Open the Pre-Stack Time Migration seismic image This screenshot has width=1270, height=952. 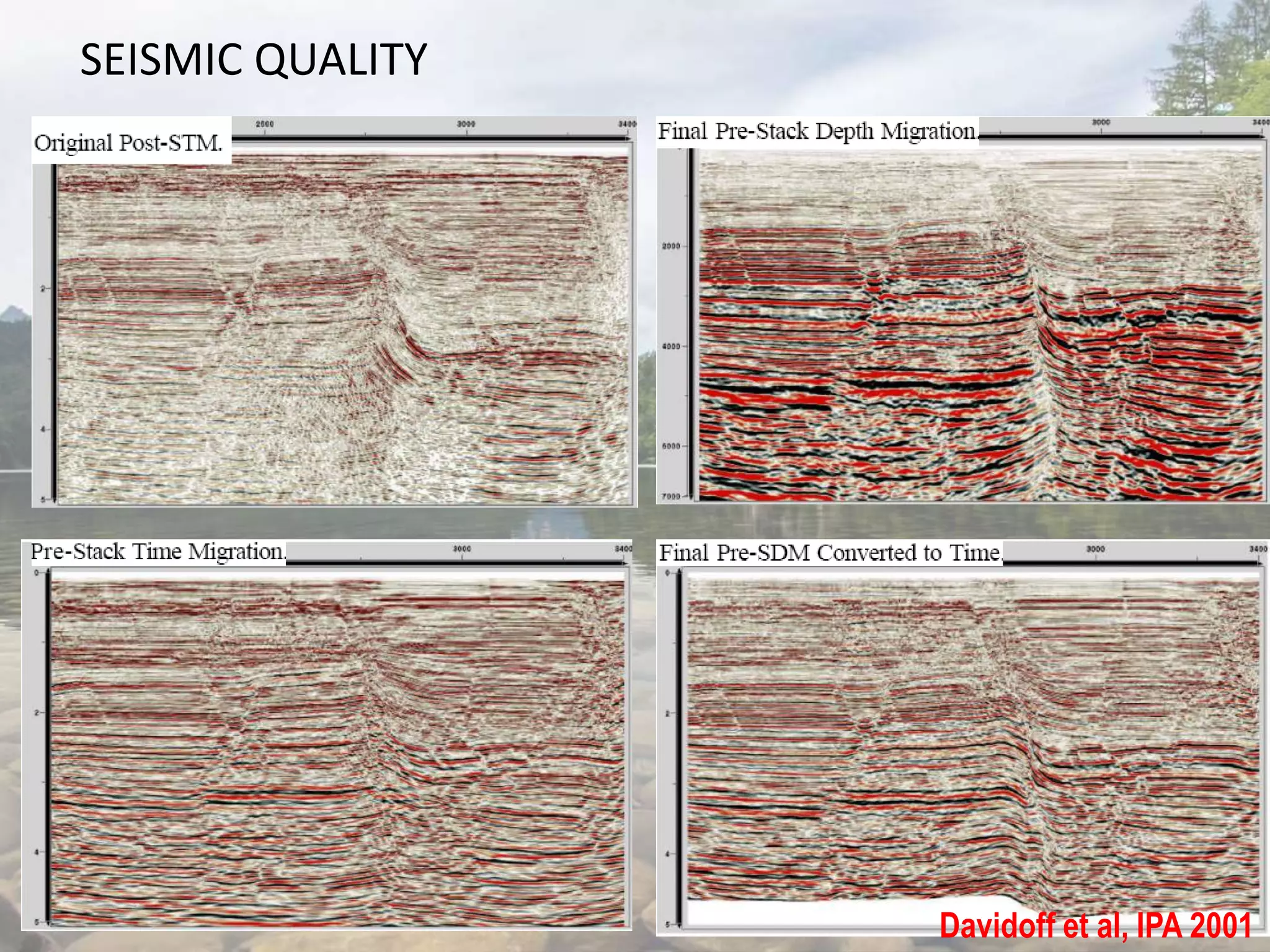[x=327, y=735]
